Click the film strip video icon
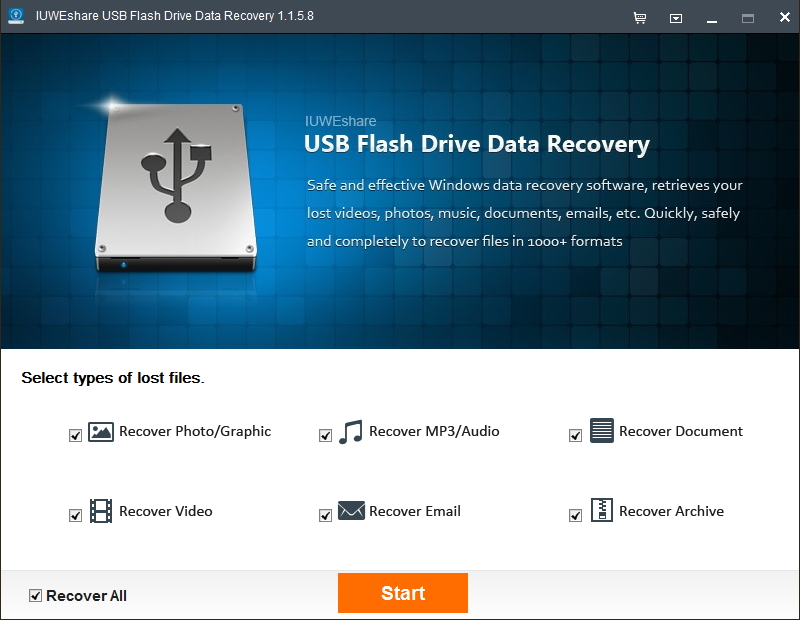800x620 pixels. pyautogui.click(x=101, y=511)
